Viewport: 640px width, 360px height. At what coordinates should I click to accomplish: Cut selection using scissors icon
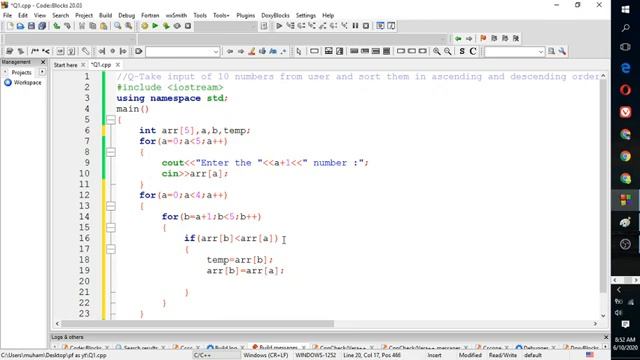[82, 26]
